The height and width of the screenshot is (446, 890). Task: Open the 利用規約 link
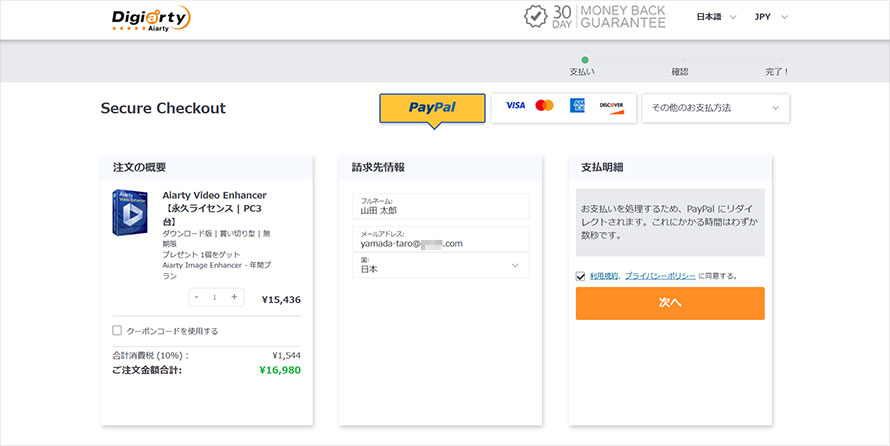(x=603, y=275)
